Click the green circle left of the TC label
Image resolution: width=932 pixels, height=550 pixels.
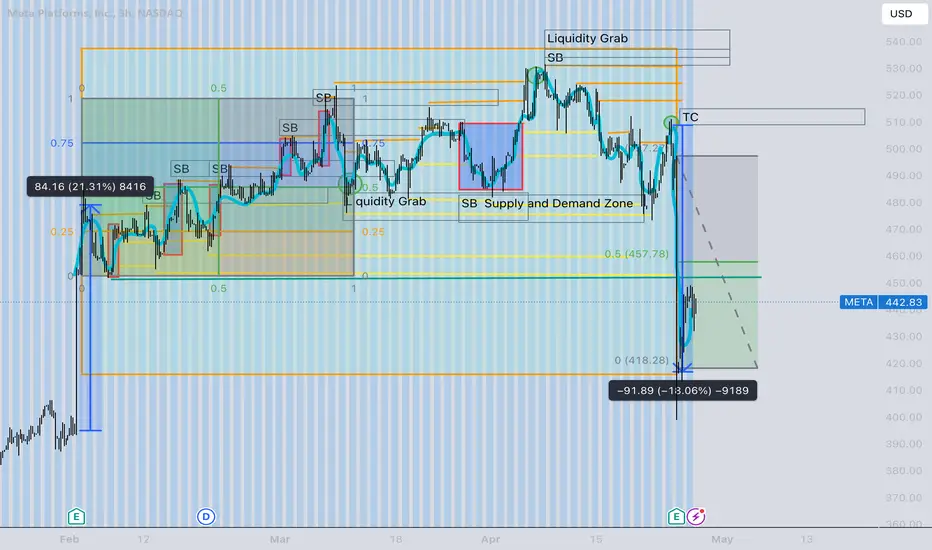click(671, 123)
